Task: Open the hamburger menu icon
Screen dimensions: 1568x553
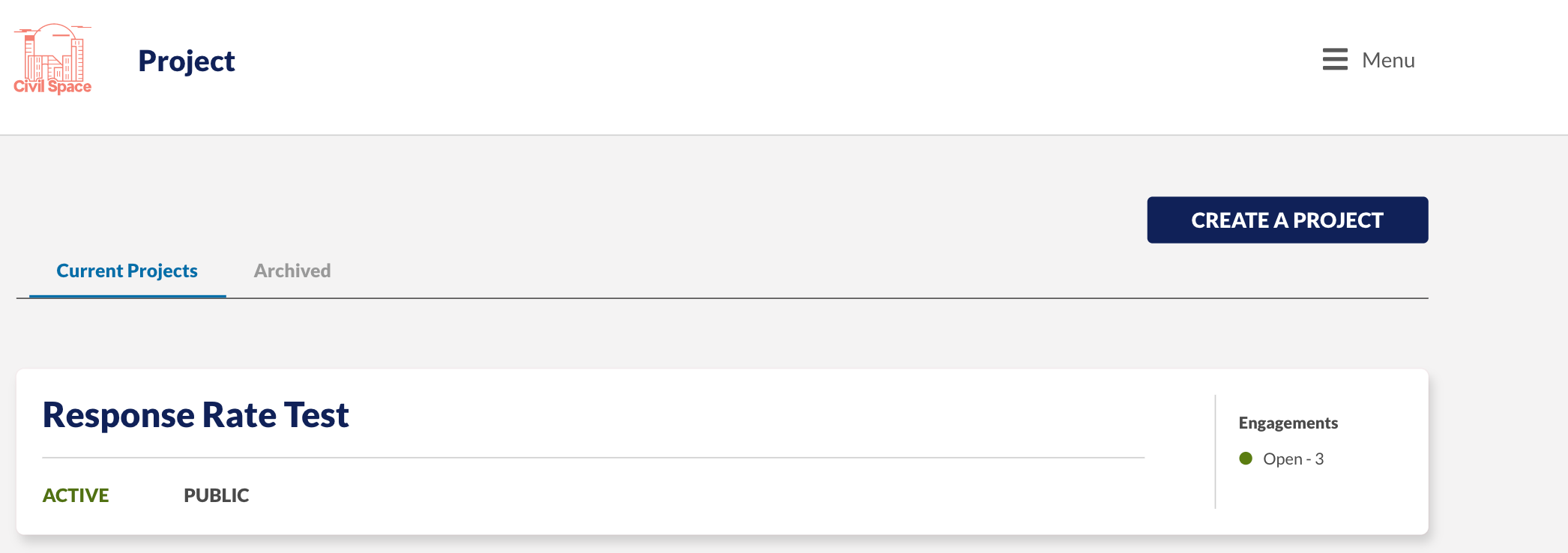Action: [1335, 59]
